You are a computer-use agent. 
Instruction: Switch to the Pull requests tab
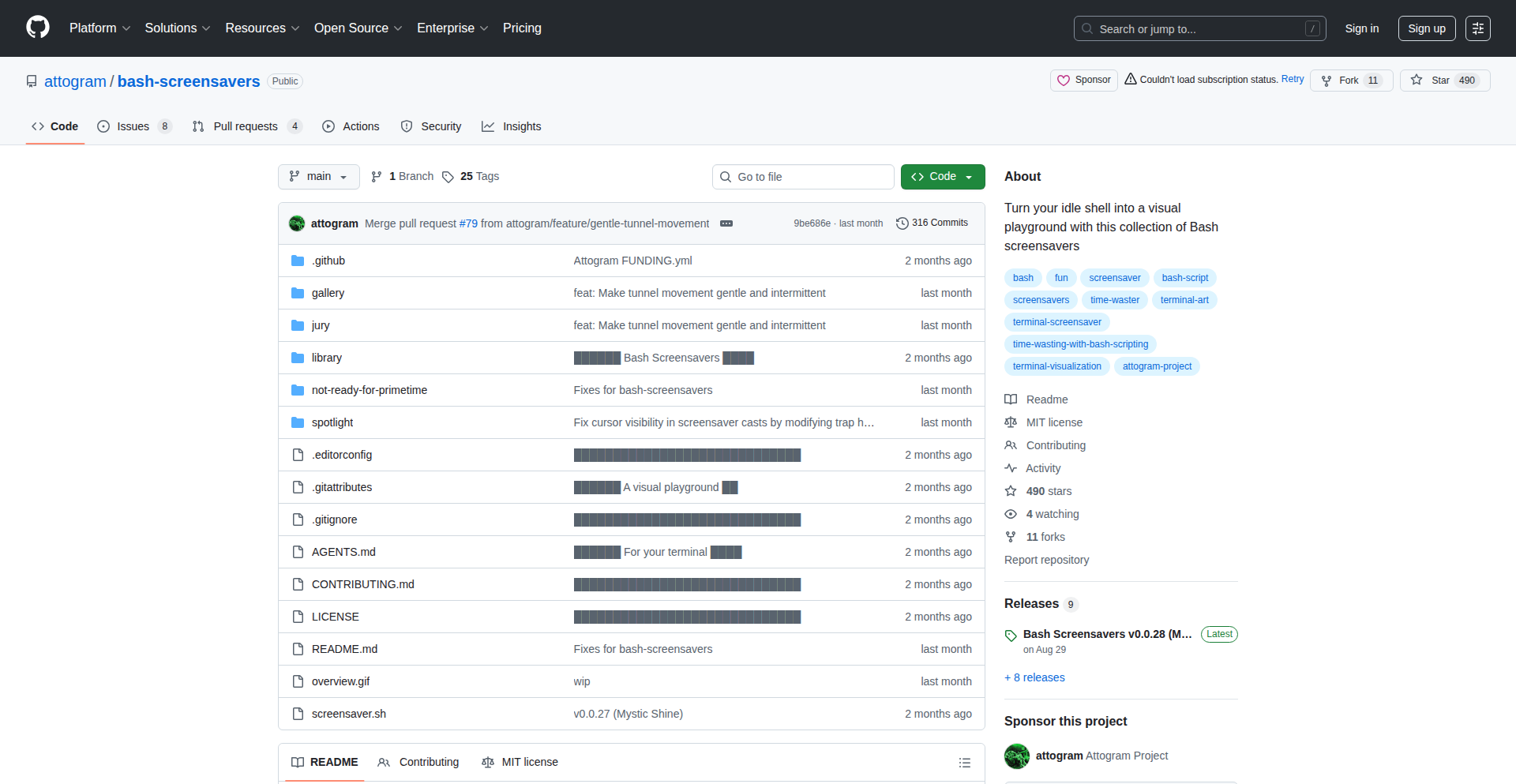246,126
